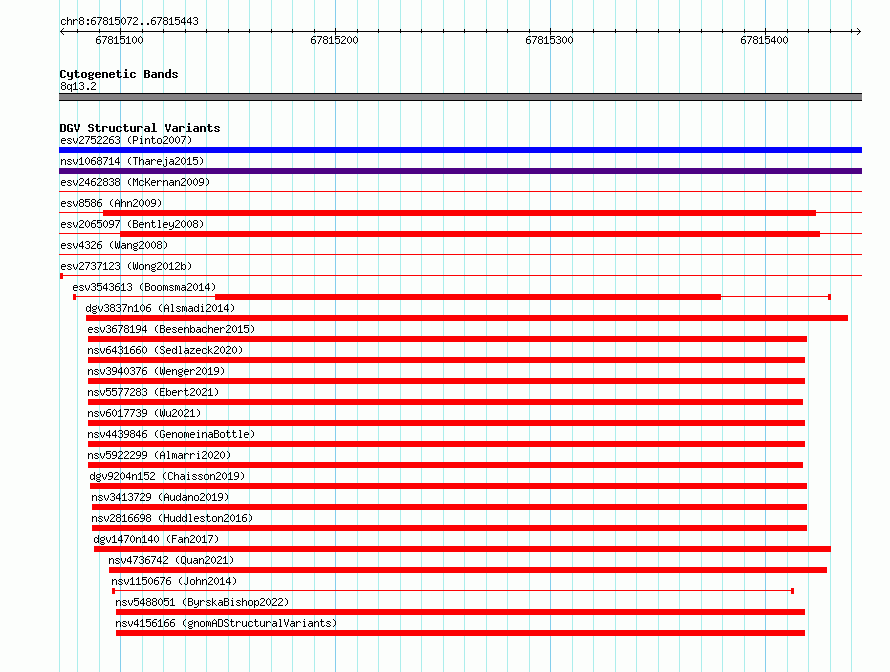
Task: Click the 67815100 ruler position
Action: click(119, 40)
